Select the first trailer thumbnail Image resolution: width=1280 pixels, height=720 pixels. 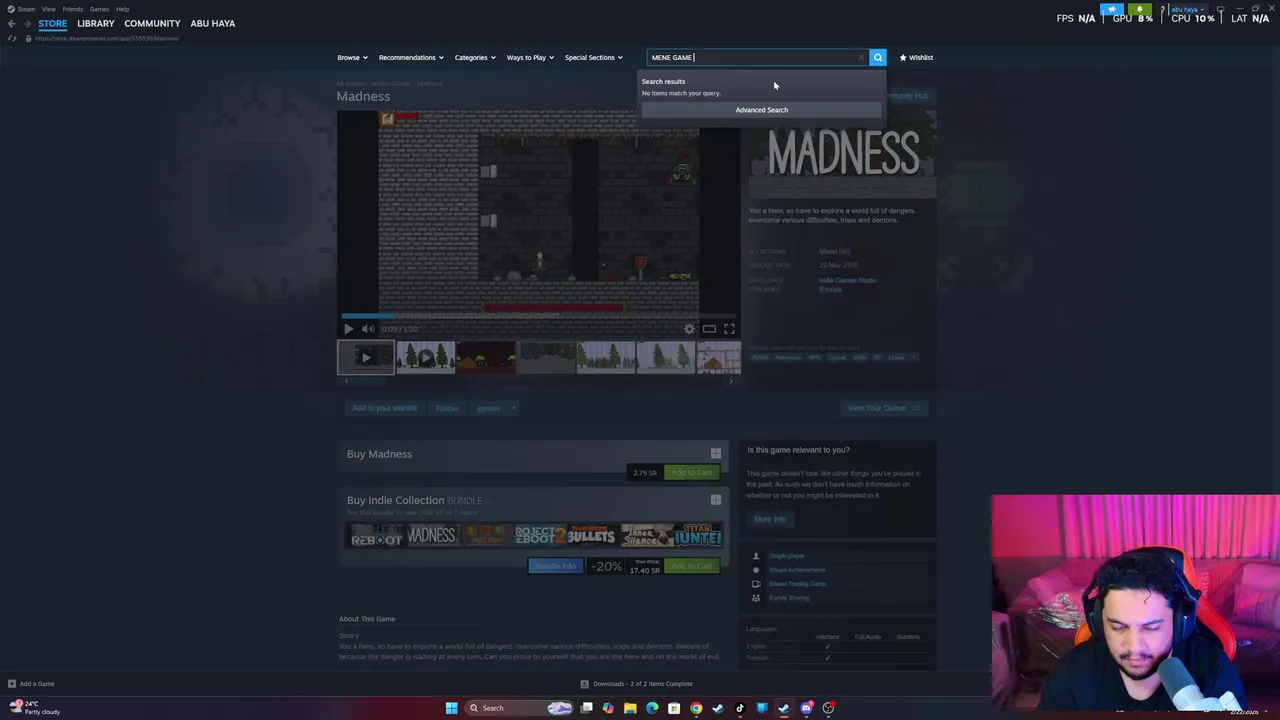coord(366,357)
